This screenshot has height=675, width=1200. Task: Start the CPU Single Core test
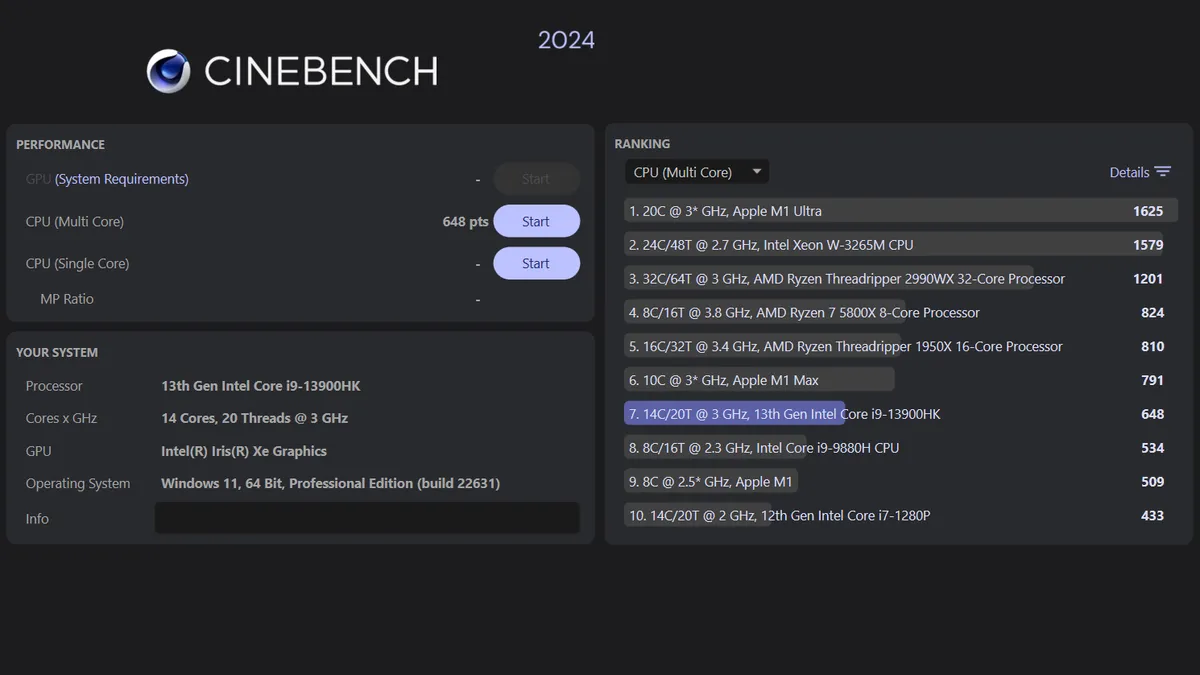(x=536, y=263)
